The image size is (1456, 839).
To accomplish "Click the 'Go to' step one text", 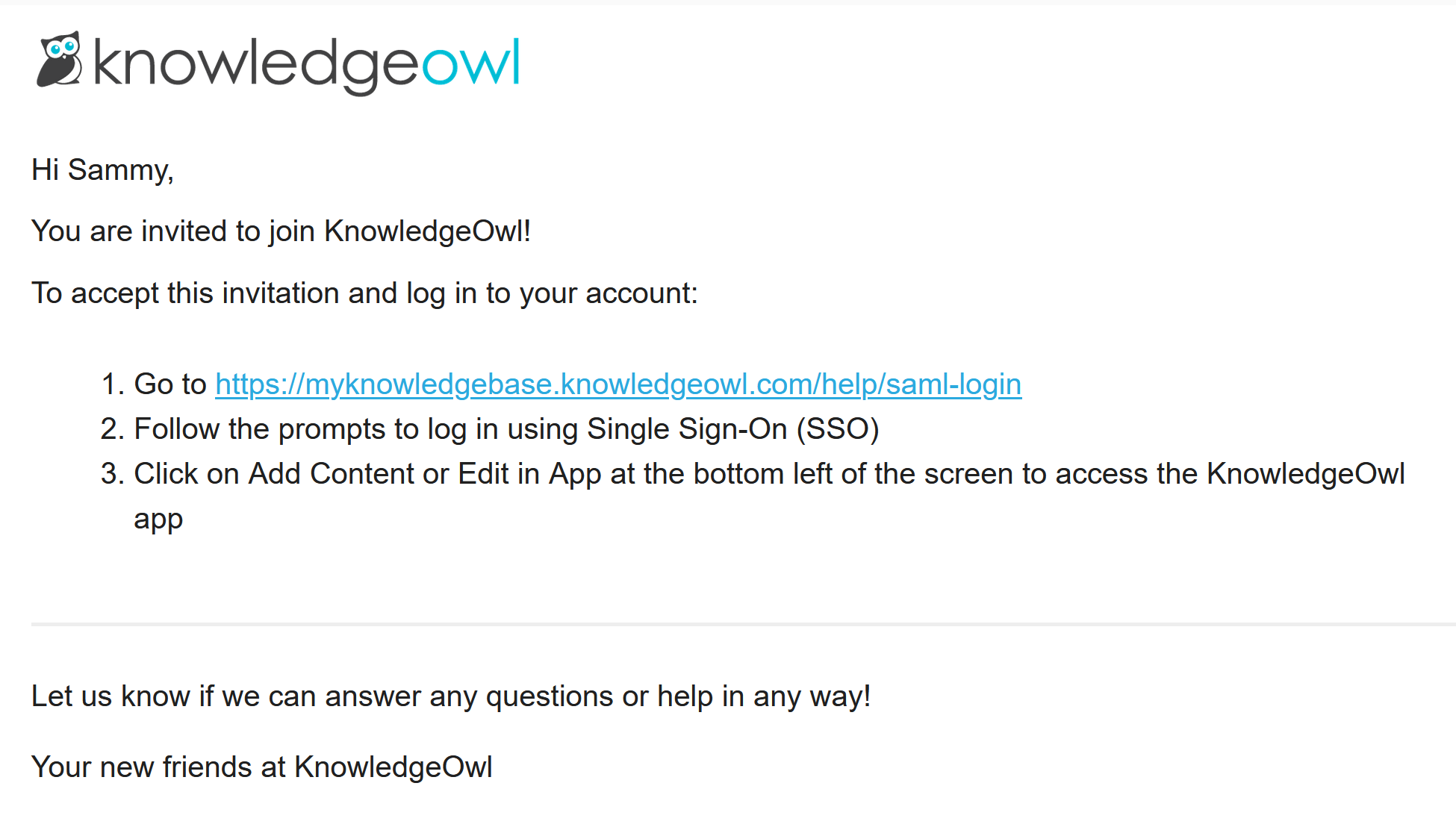I will coord(170,384).
